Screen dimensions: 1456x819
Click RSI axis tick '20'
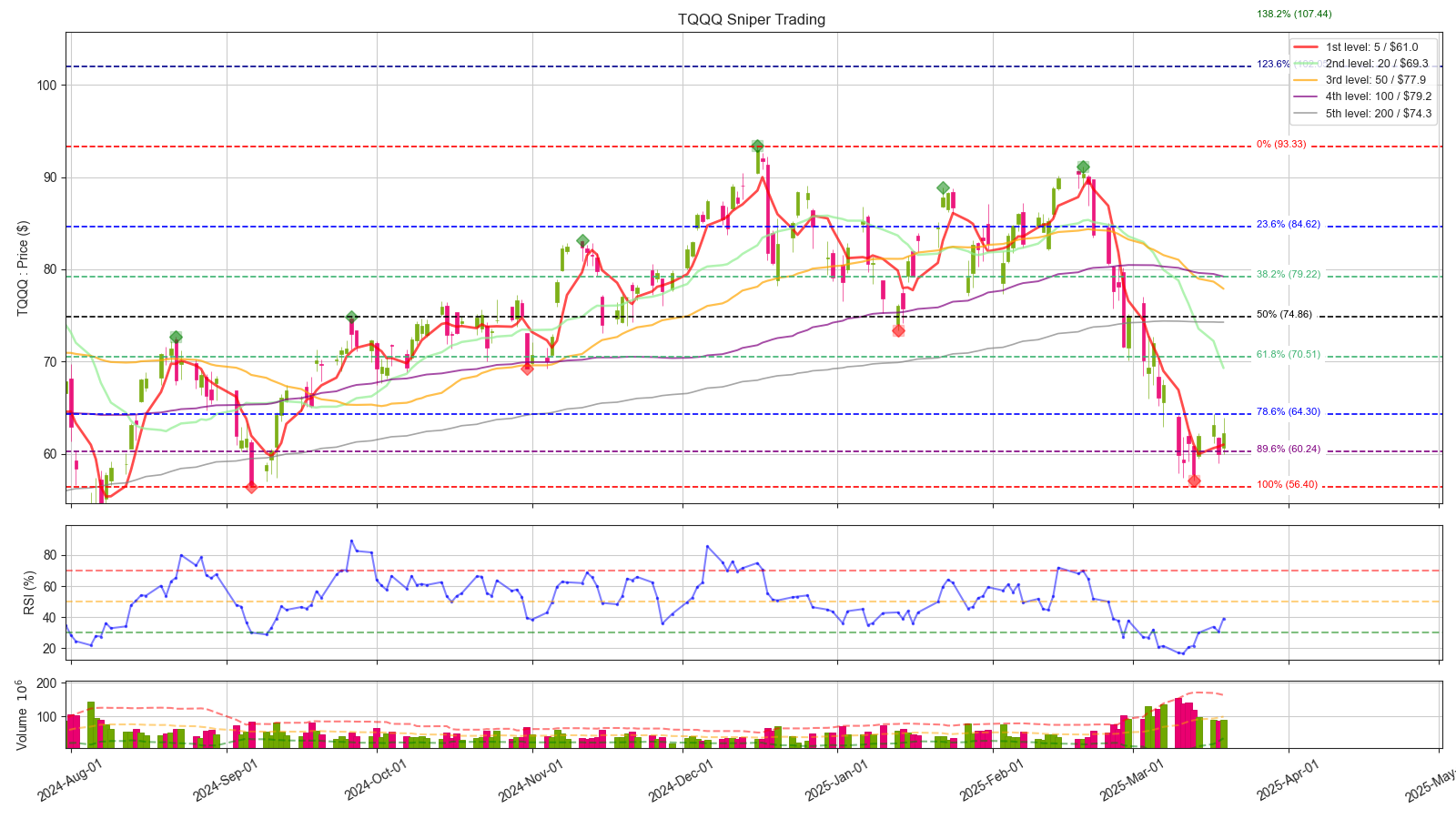tap(50, 649)
